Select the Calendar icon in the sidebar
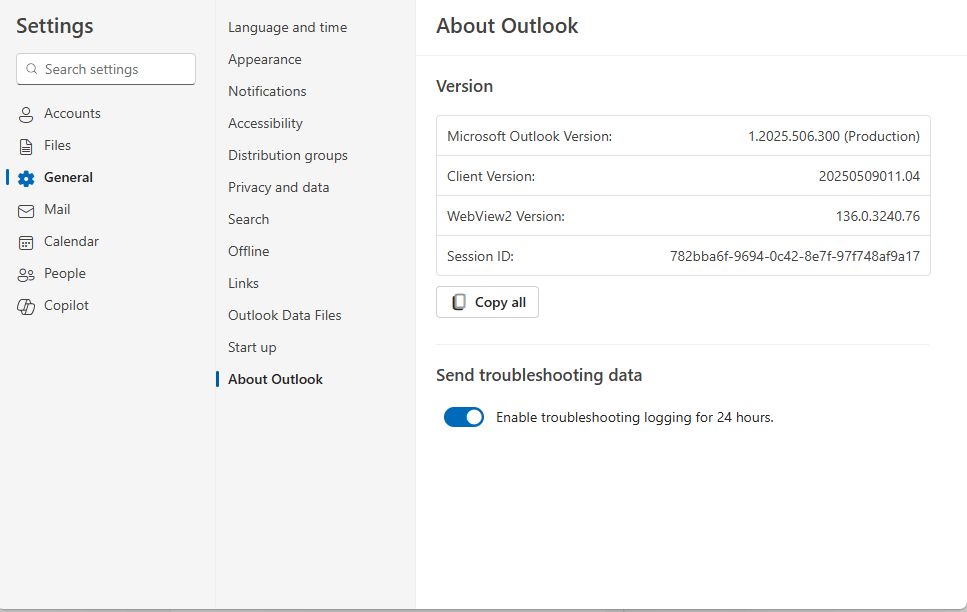 click(x=25, y=241)
